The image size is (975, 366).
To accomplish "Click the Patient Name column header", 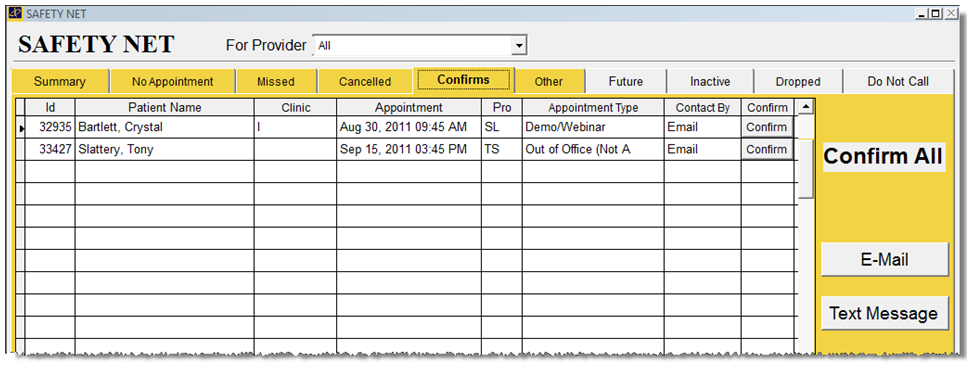I will [x=165, y=108].
